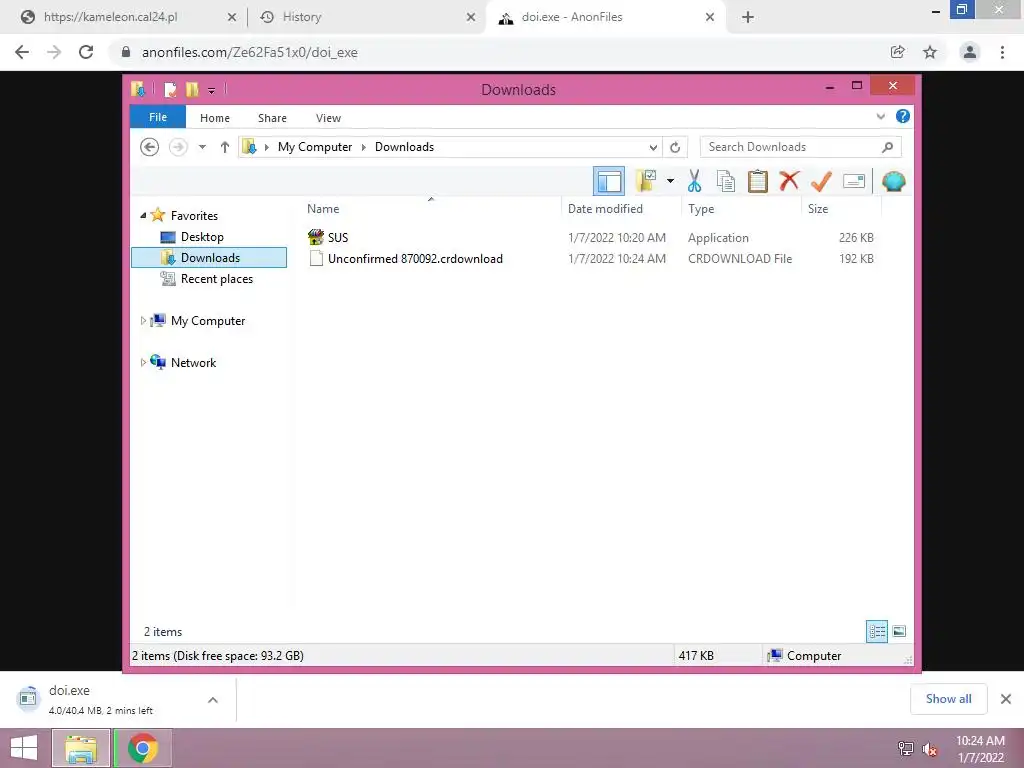This screenshot has height=768, width=1024.
Task: Open the Home ribbon tab
Action: coord(215,118)
